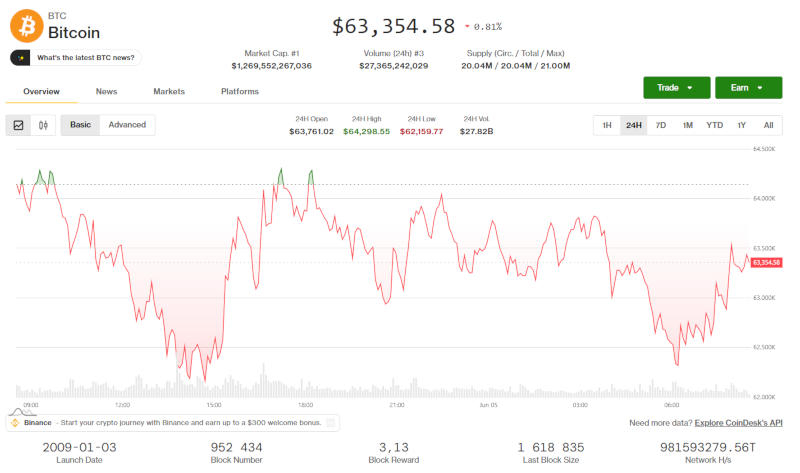Click the Market Cap value $1,269,552,267,036
This screenshot has height=473, width=800.
[271, 66]
